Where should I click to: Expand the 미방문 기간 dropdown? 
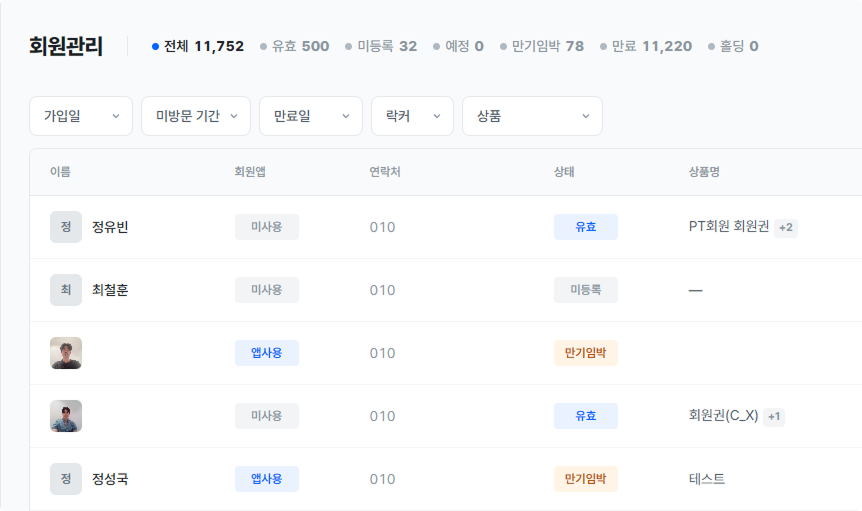click(196, 116)
